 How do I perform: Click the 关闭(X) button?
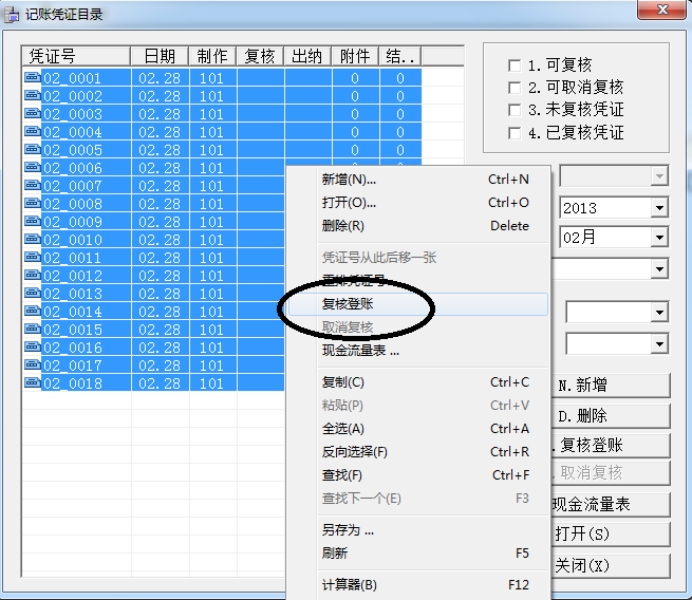[610, 566]
